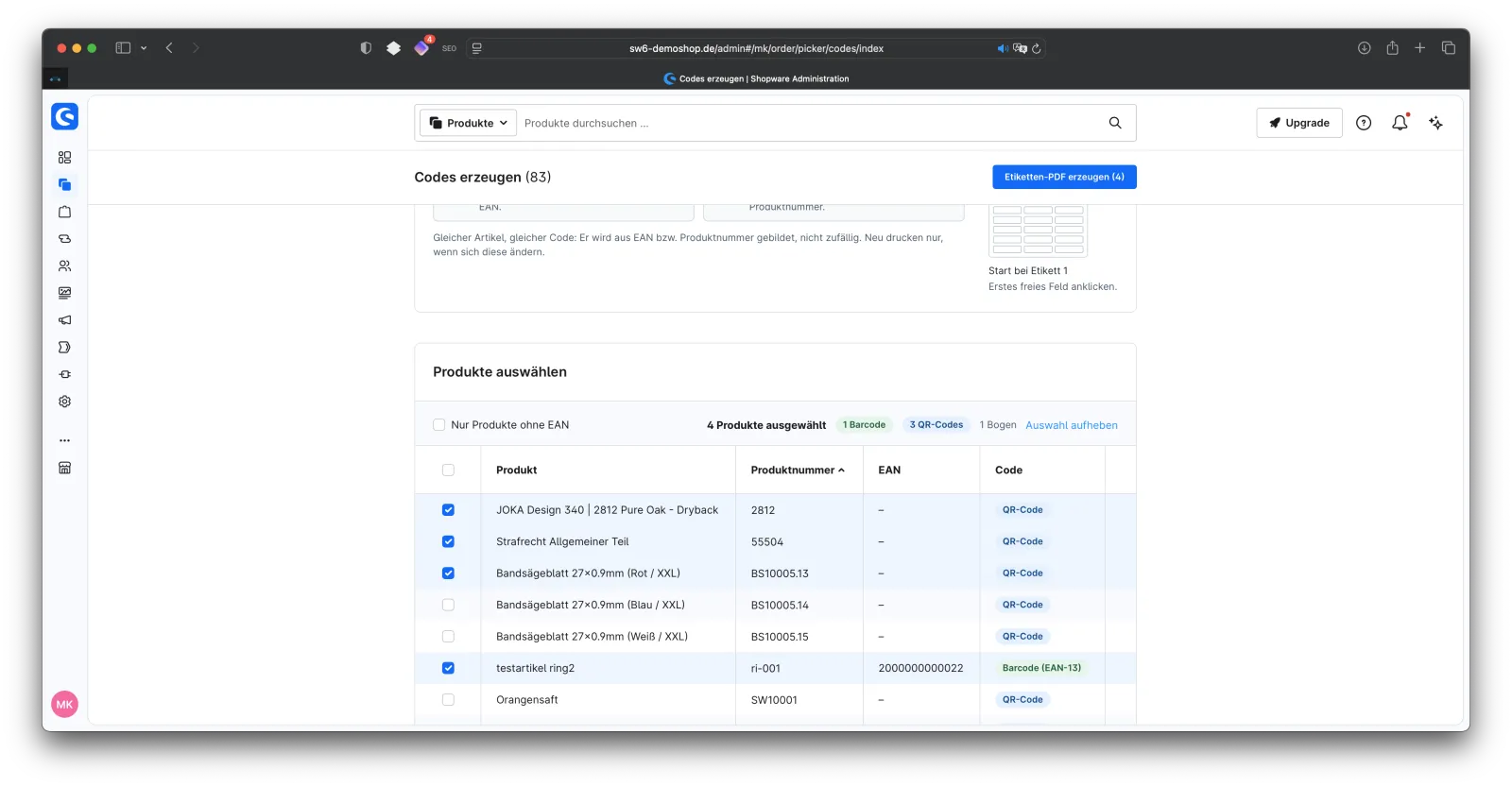The height and width of the screenshot is (787, 1512).
Task: Check Bandsägeblatt Blau / XXL row
Action: pos(448,606)
